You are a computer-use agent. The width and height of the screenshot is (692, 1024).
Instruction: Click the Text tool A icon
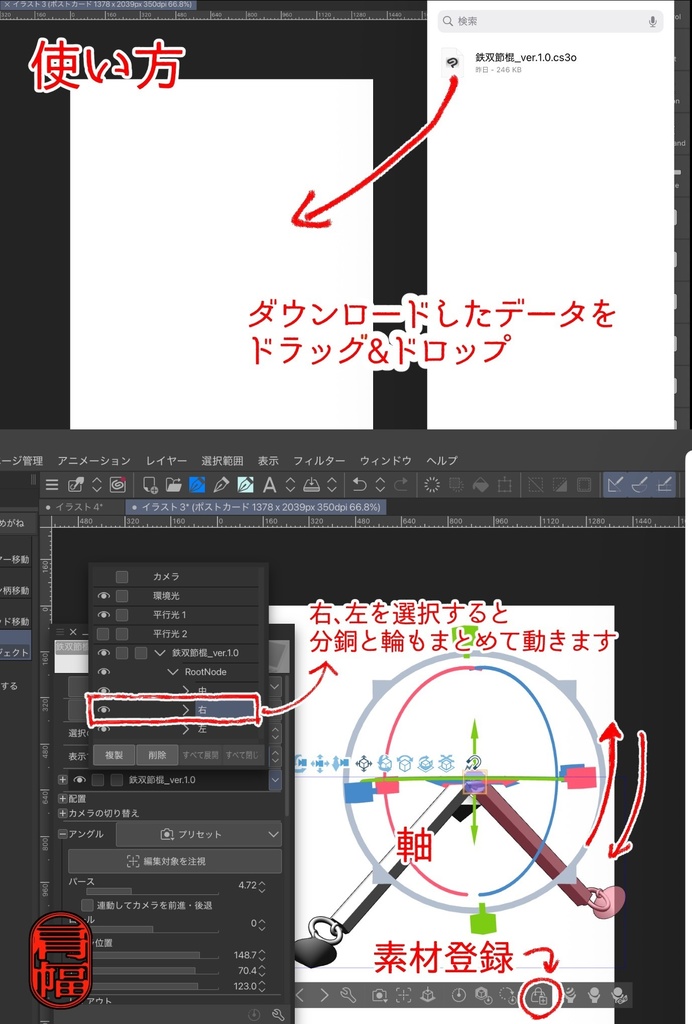point(269,485)
